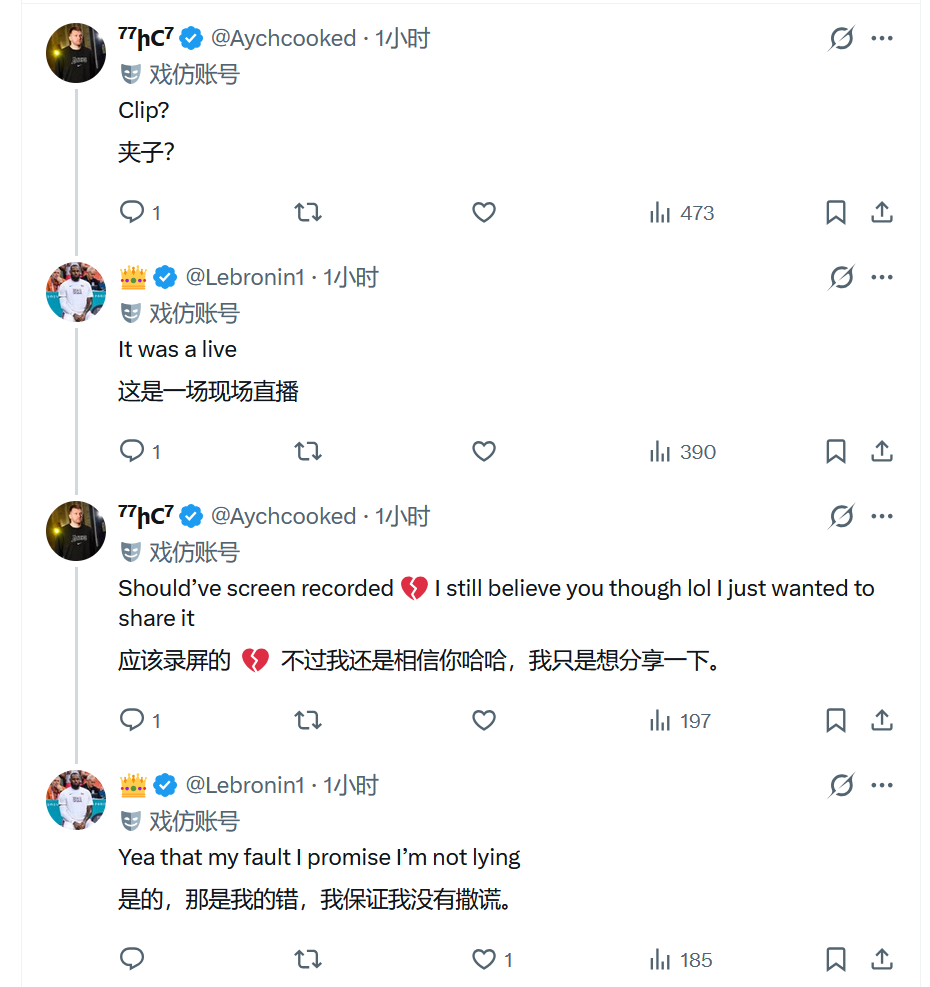Reply to the "Clip?" tweet
This screenshot has width=930, height=987.
pos(132,212)
